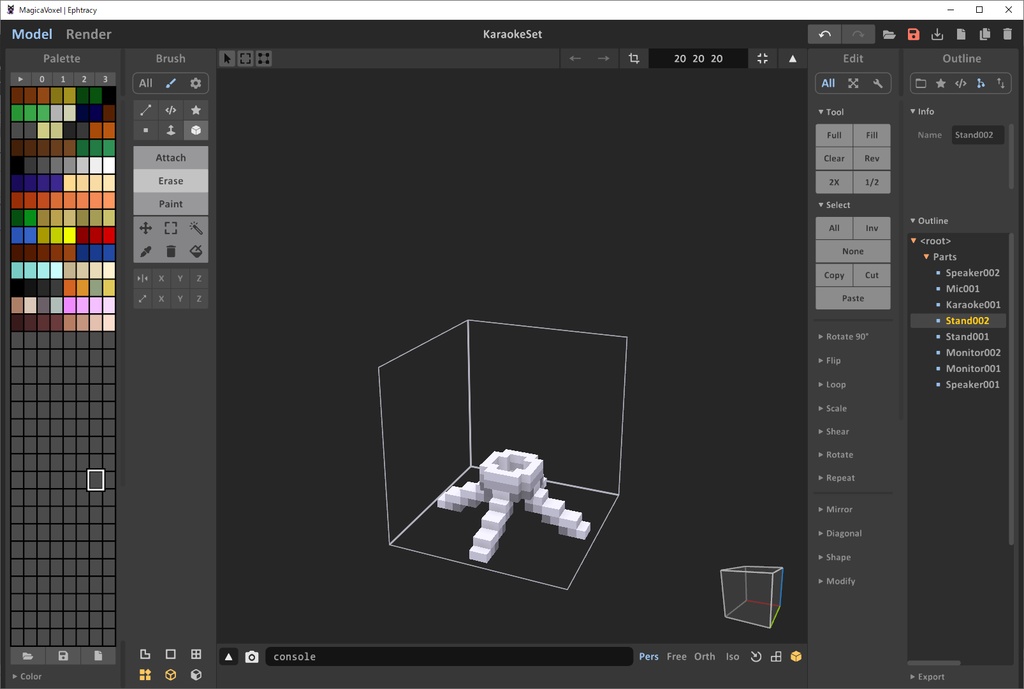Click the export download icon in top bar
1024x689 pixels.
[x=936, y=35]
